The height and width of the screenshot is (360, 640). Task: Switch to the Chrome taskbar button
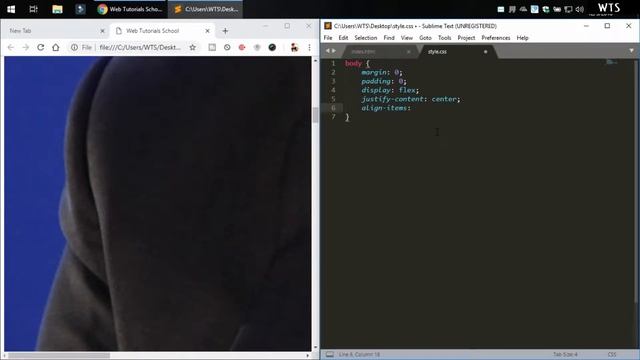click(x=130, y=9)
